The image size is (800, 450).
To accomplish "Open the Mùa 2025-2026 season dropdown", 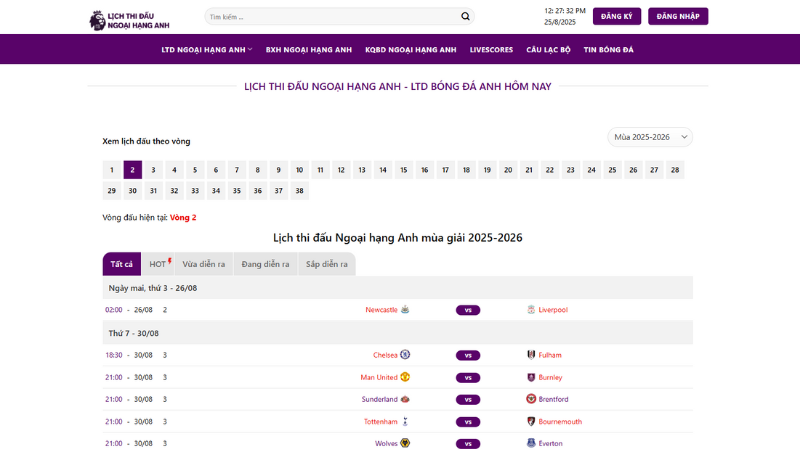I will pyautogui.click(x=650, y=137).
